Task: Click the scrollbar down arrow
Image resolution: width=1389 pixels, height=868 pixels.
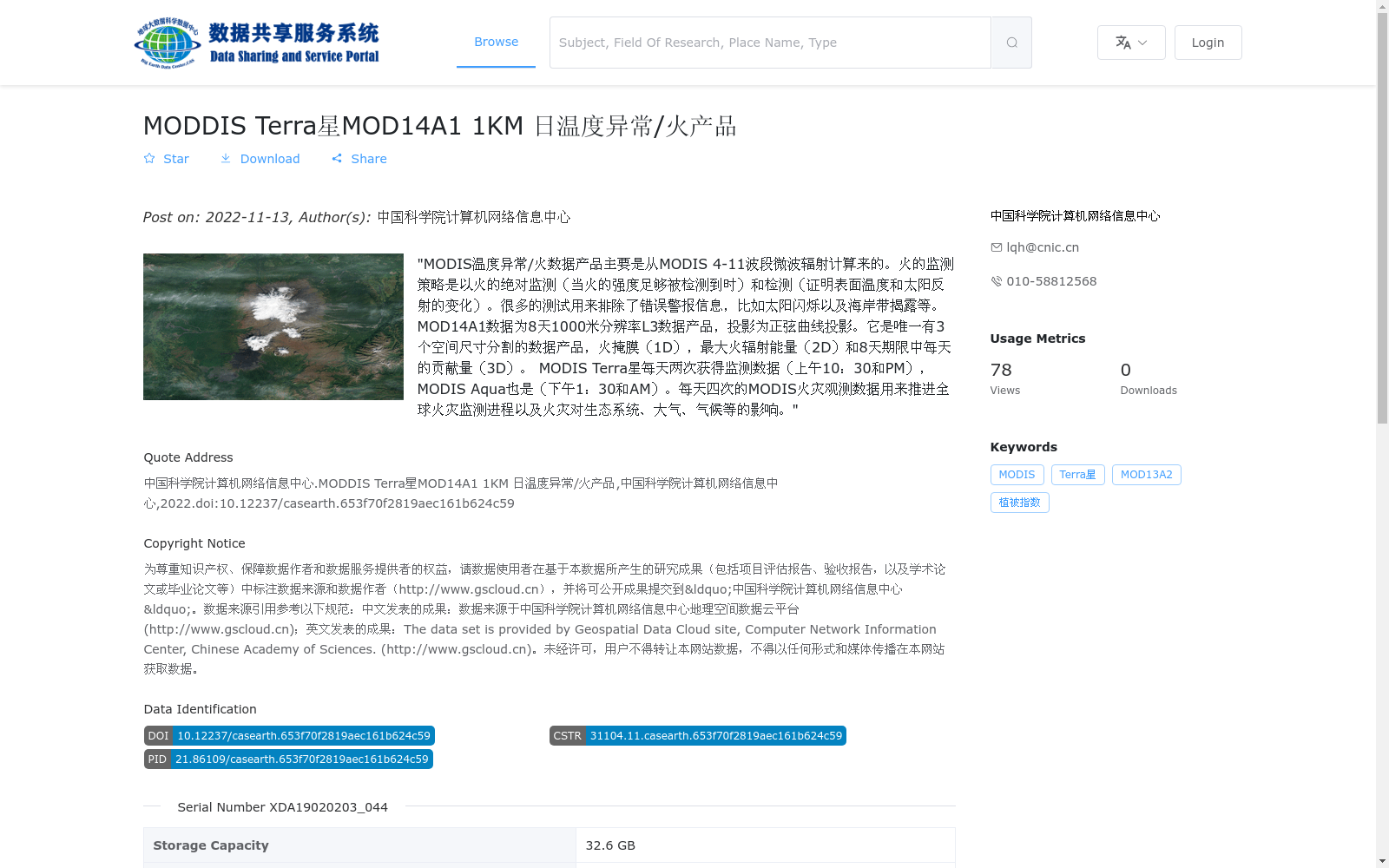Action: (1383, 862)
